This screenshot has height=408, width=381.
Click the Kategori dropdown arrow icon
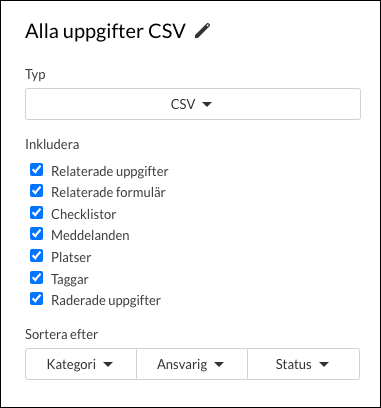(x=108, y=364)
